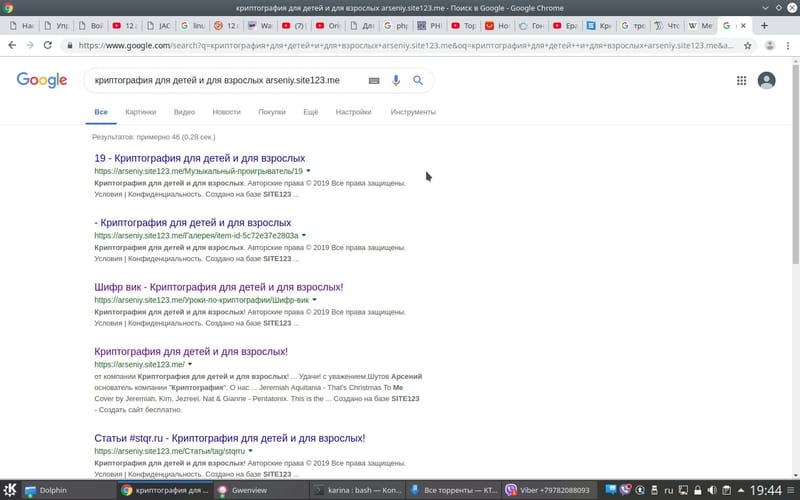The height and width of the screenshot is (500, 800).
Task: Click the clock showing 19:44
Action: click(765, 490)
